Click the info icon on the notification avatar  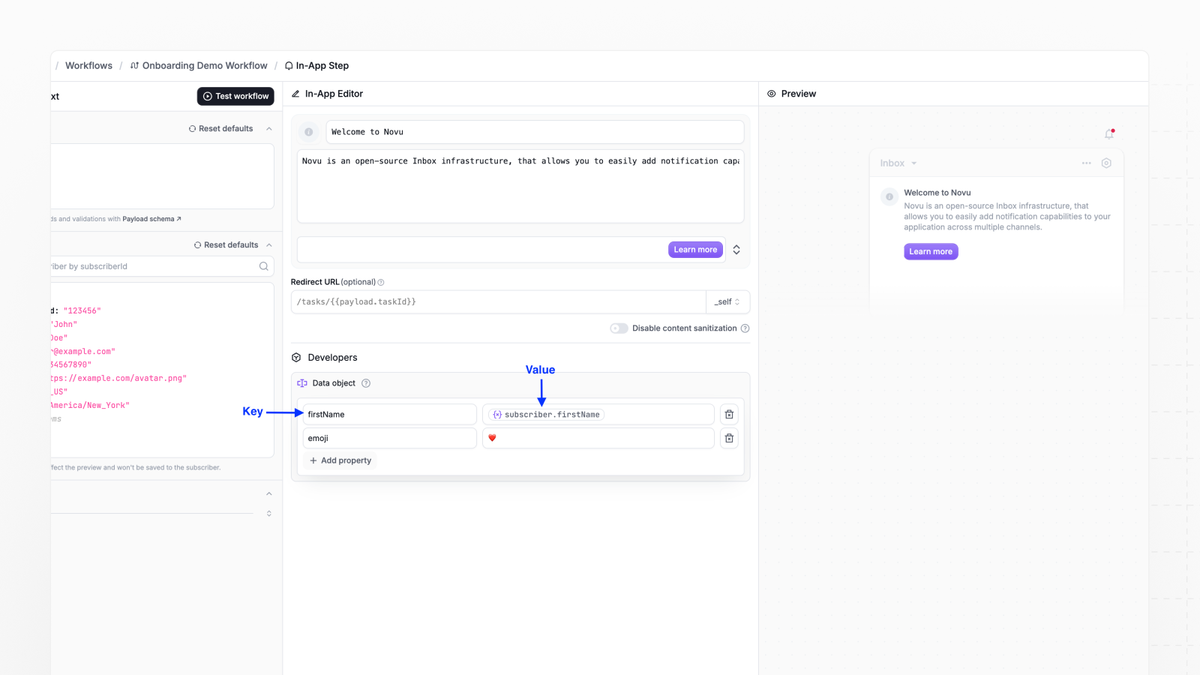pos(888,196)
